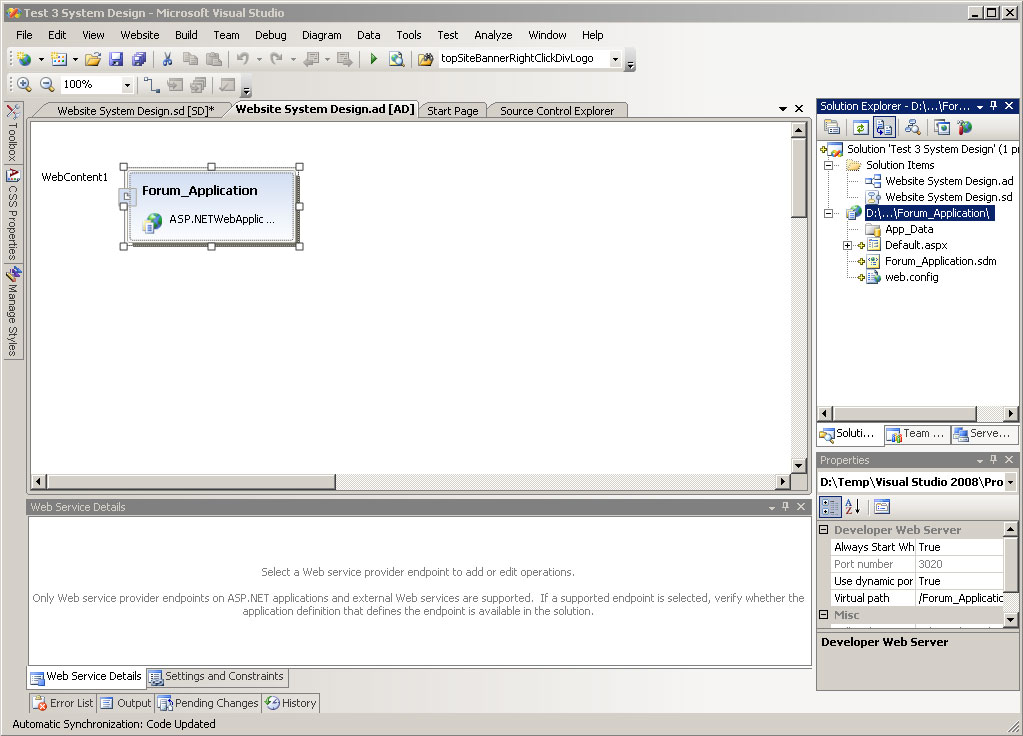
Task: Click the Cut scissors icon
Action: [x=168, y=59]
